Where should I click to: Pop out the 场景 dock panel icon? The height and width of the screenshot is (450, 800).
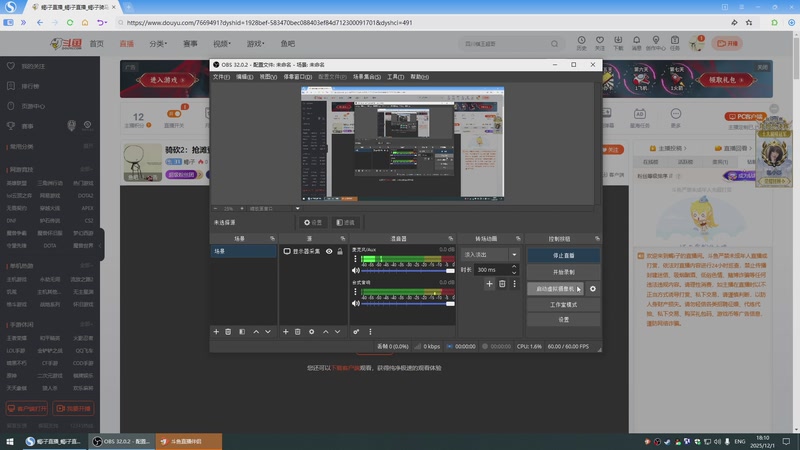(272, 239)
